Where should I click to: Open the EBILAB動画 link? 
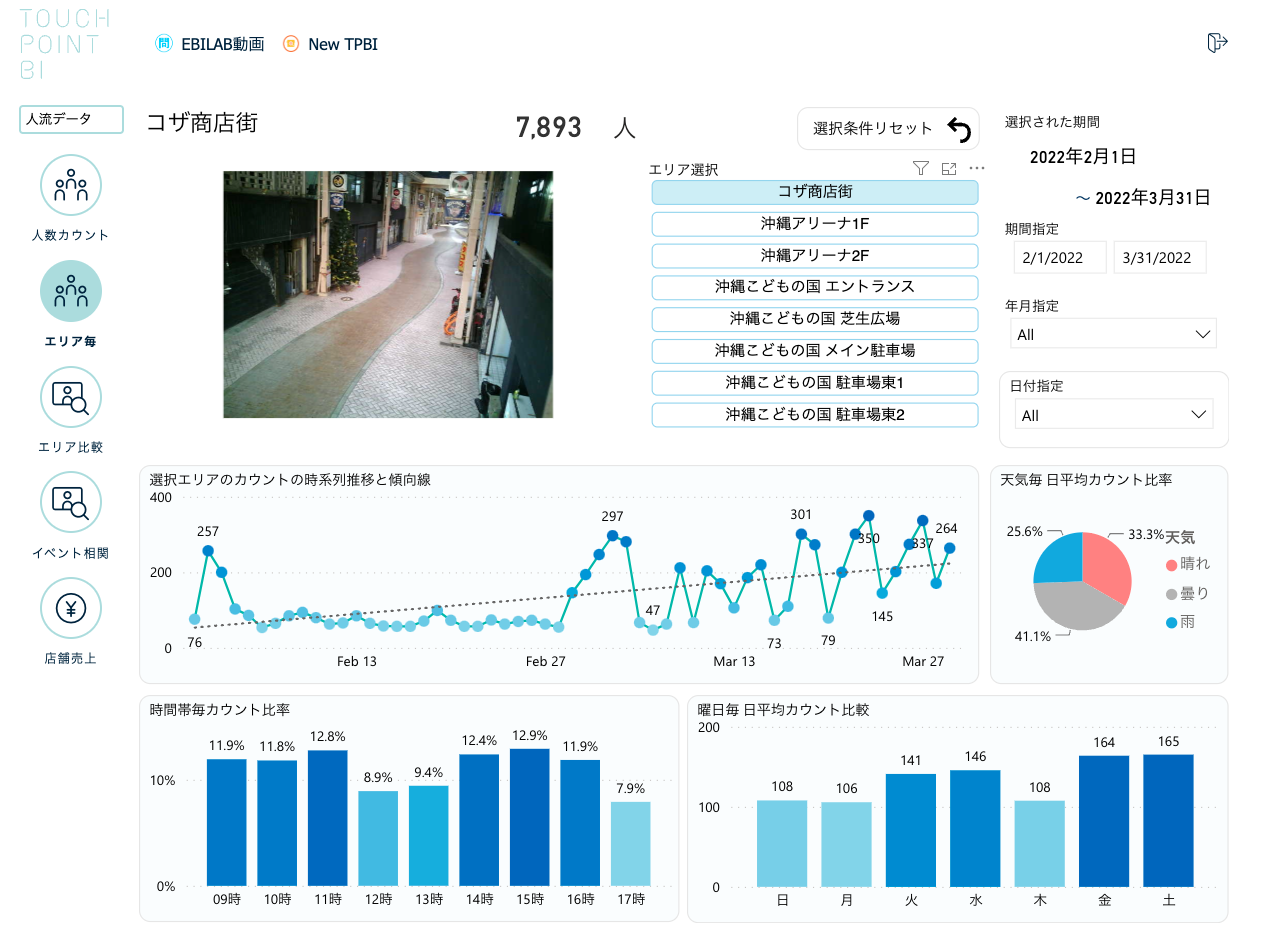222,44
